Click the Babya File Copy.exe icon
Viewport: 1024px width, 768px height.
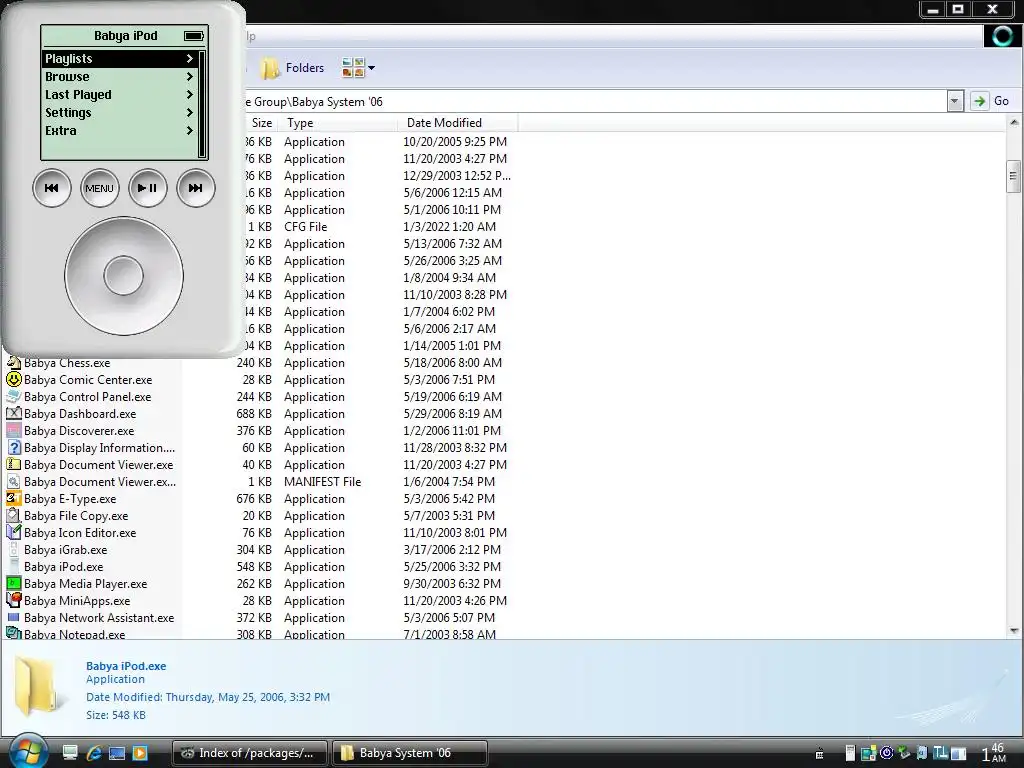[x=13, y=515]
